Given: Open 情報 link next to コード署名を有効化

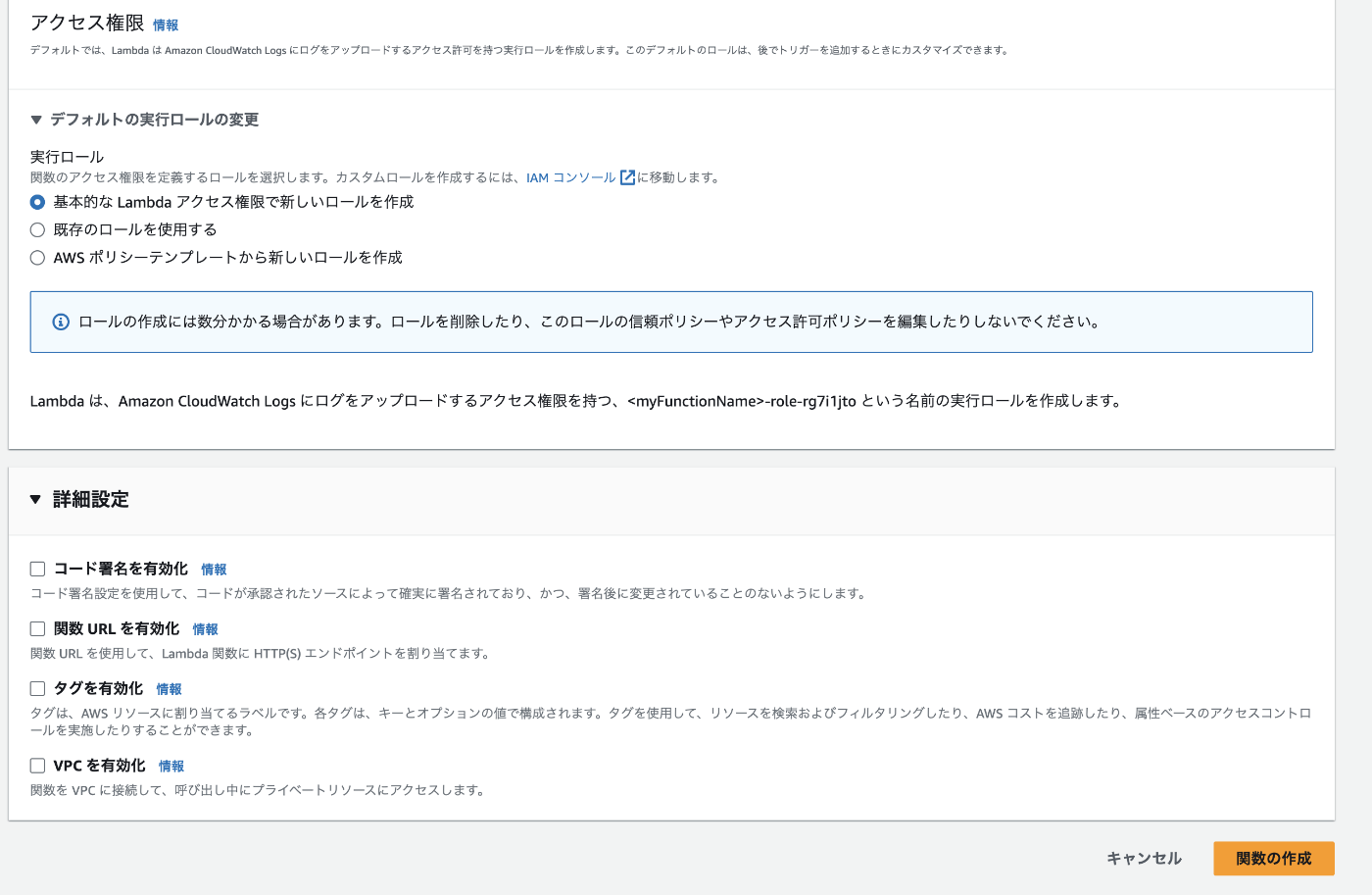Looking at the screenshot, I should (x=214, y=570).
